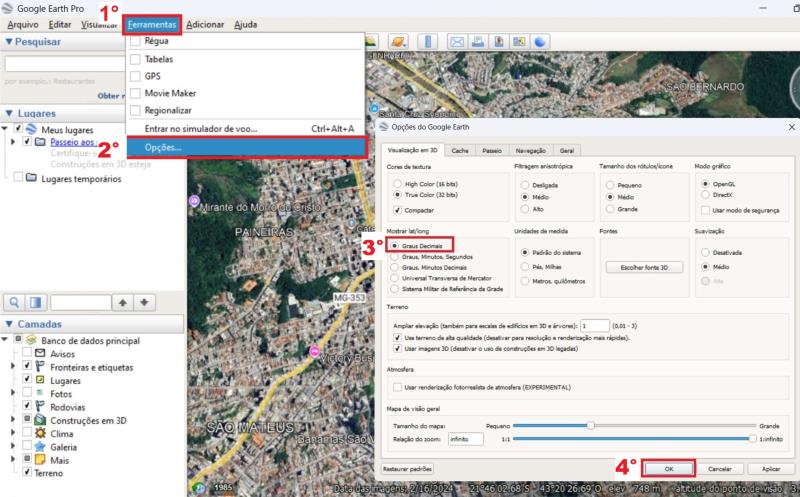Select the Graus Decimais radio button
This screenshot has width=800, height=497.
pyautogui.click(x=394, y=246)
